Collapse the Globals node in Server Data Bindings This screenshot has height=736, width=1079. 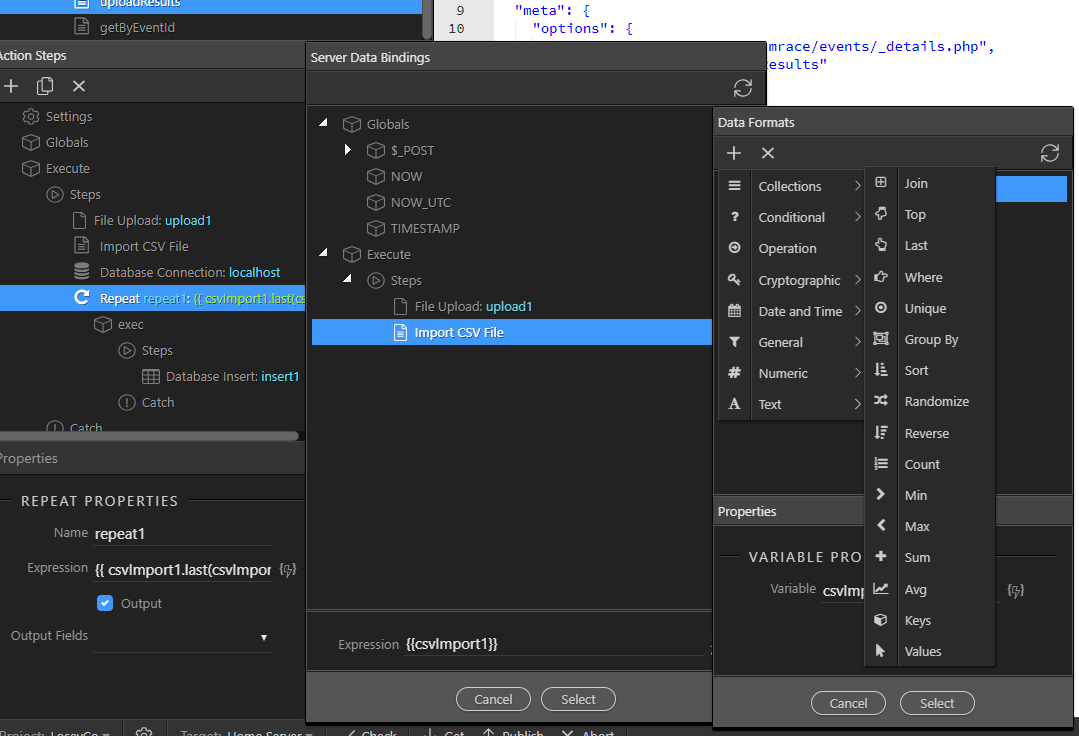click(x=323, y=124)
